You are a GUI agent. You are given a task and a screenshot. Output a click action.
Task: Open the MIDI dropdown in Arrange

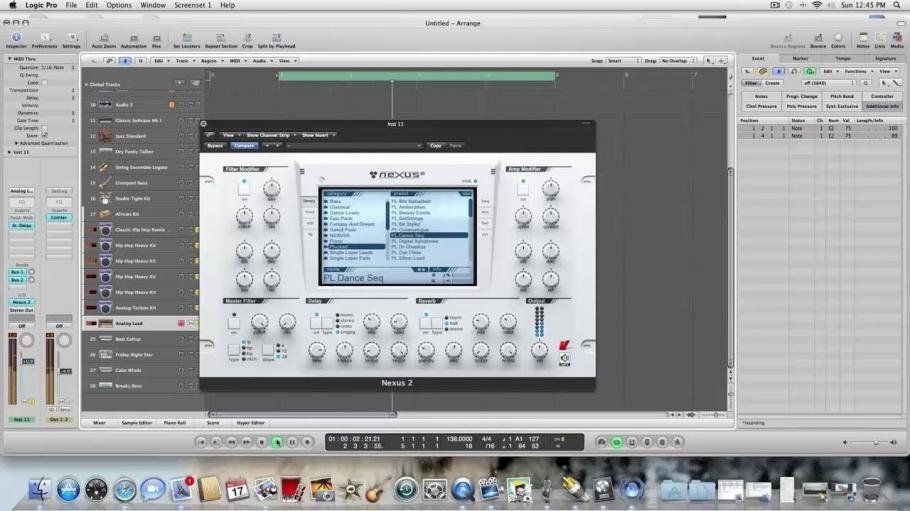[236, 60]
